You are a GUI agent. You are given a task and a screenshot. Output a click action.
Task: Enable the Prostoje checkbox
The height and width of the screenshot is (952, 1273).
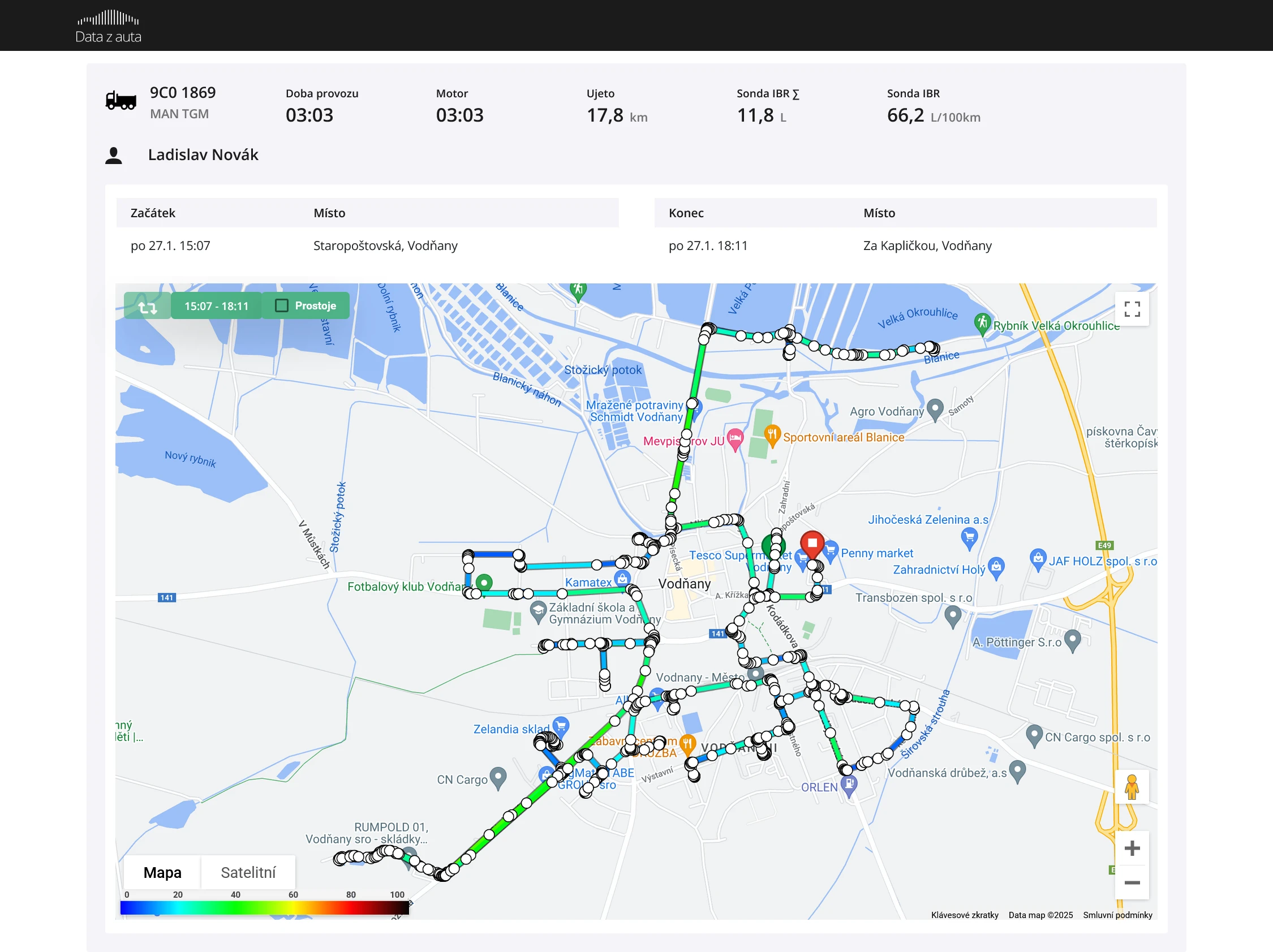tap(281, 306)
